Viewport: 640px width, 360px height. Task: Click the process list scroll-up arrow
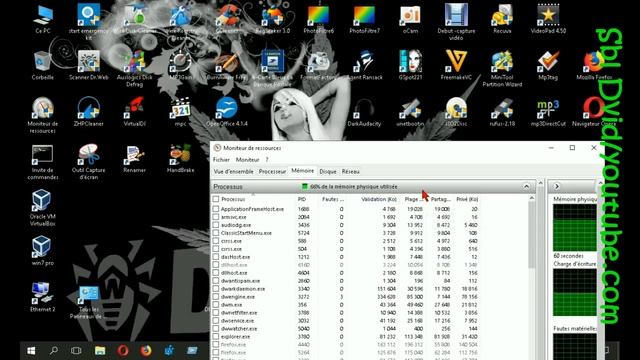pos(531,198)
